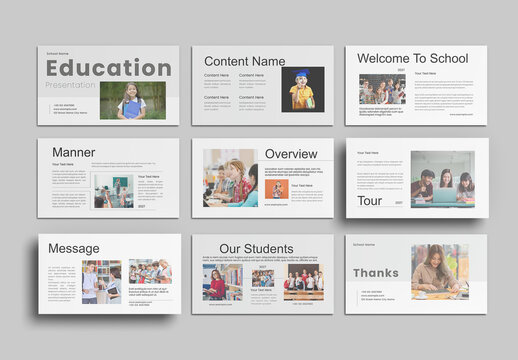Image resolution: width=518 pixels, height=360 pixels.
Task: Click the 'Tour' heading text
Action: pos(369,201)
